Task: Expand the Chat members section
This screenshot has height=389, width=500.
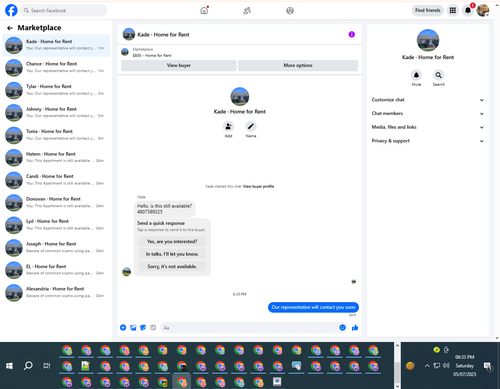Action: click(x=428, y=113)
